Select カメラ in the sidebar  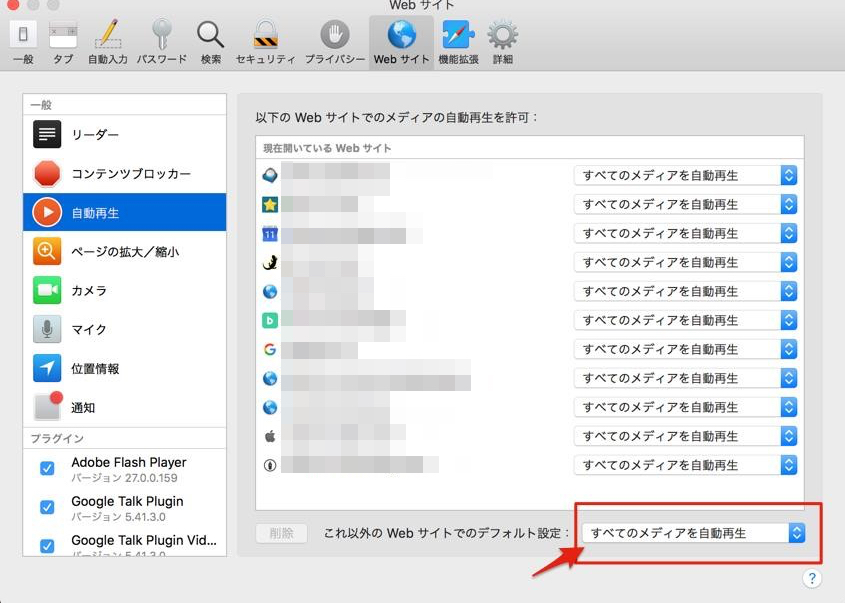click(x=124, y=290)
